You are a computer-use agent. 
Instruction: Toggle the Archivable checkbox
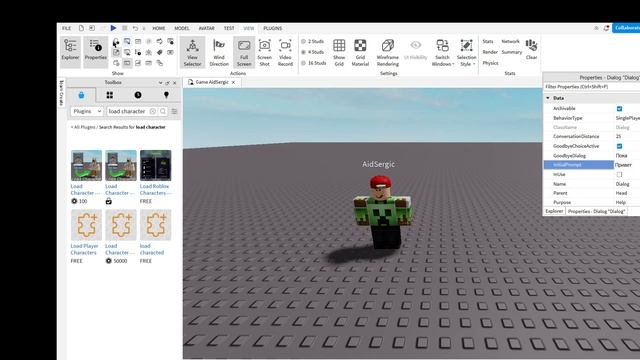(619, 109)
